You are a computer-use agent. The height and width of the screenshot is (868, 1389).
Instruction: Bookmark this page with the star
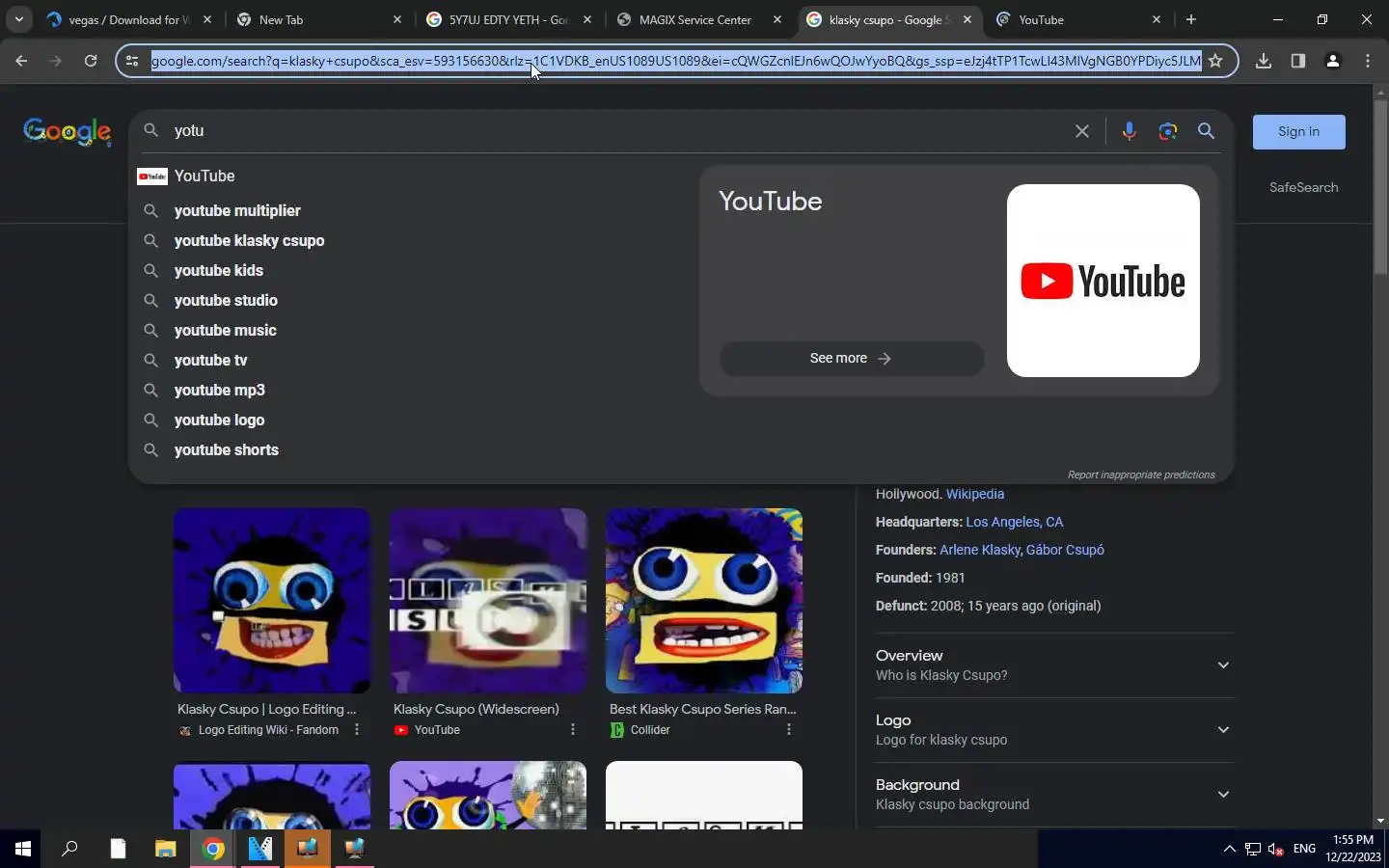pos(1215,61)
